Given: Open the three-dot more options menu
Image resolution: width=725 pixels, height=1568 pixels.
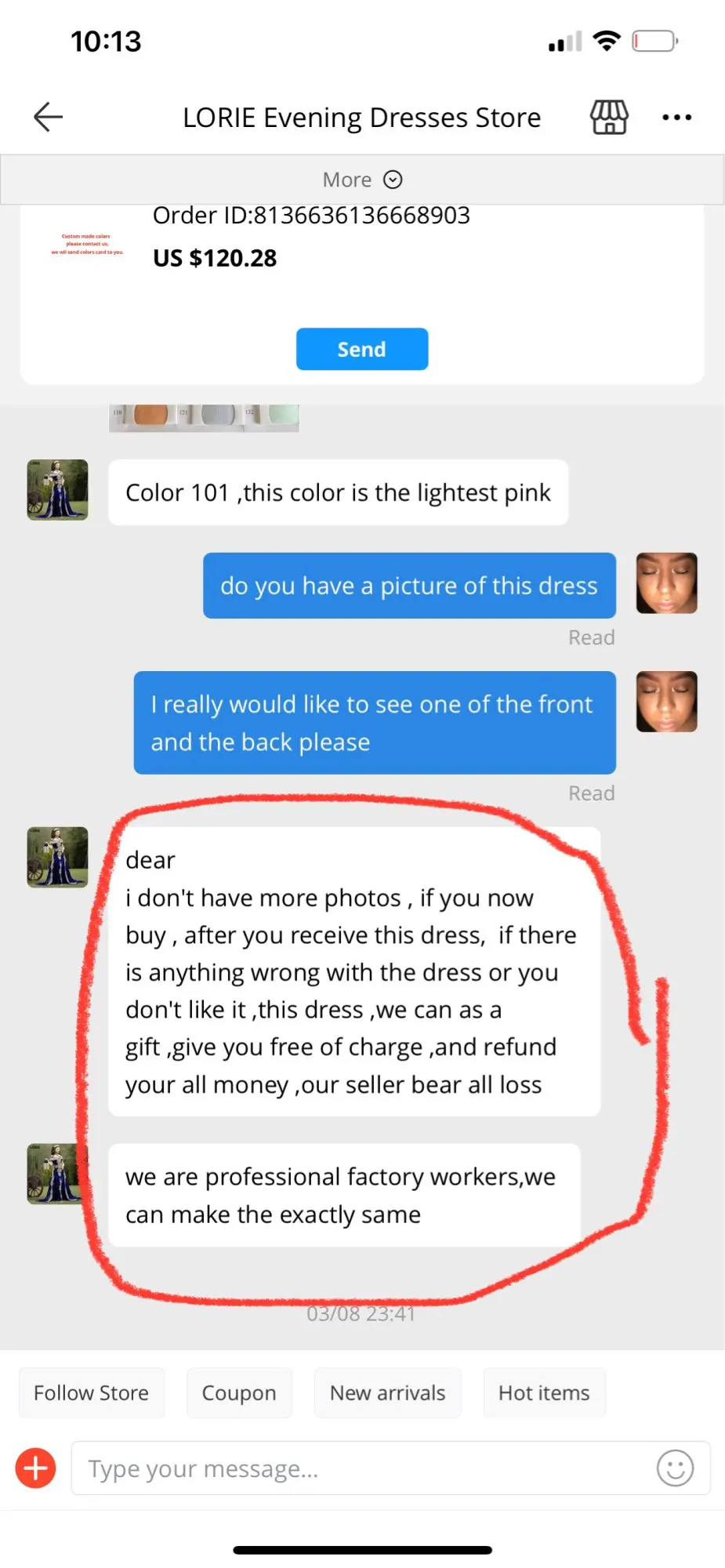Looking at the screenshot, I should [676, 118].
